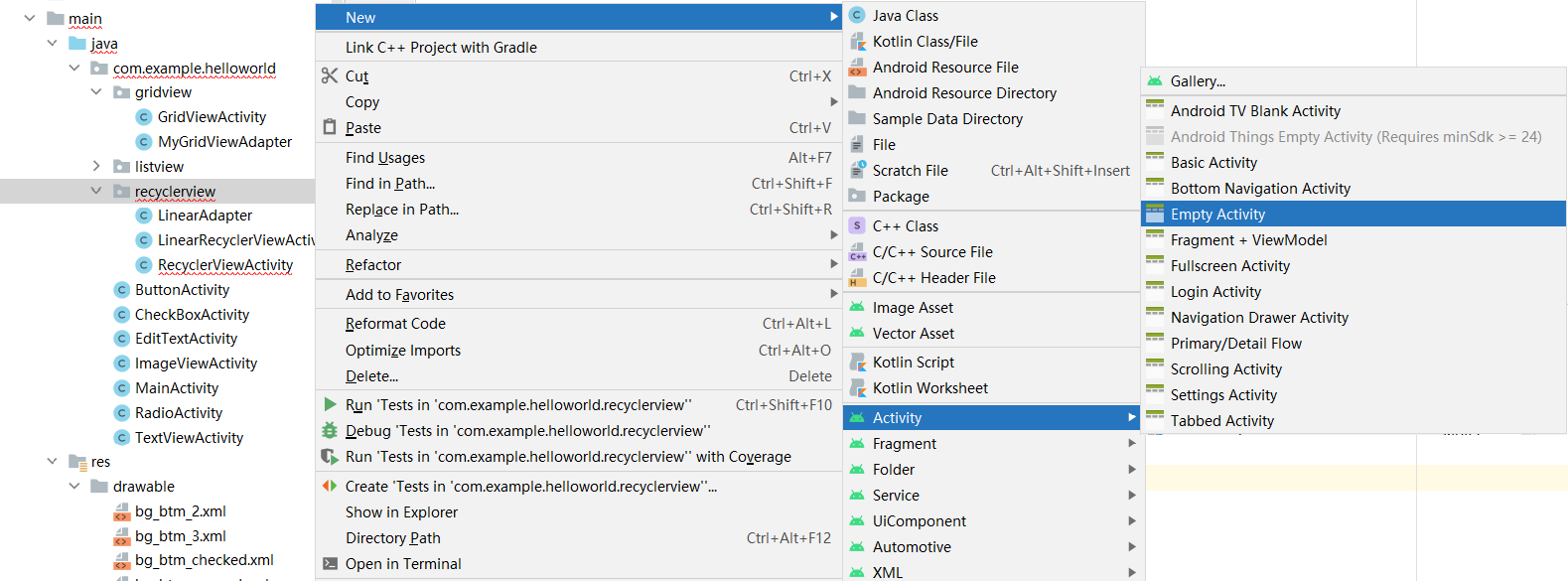Click the Cut scissors icon
This screenshot has height=581, width=1568.
330,75
